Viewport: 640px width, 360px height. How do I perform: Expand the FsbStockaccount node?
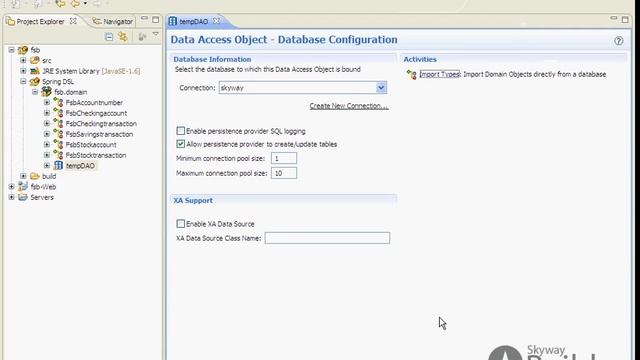point(47,144)
